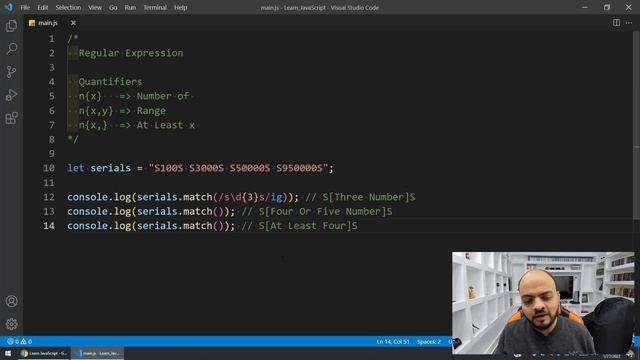Switch to the Chrome taskbar window

coord(44,353)
